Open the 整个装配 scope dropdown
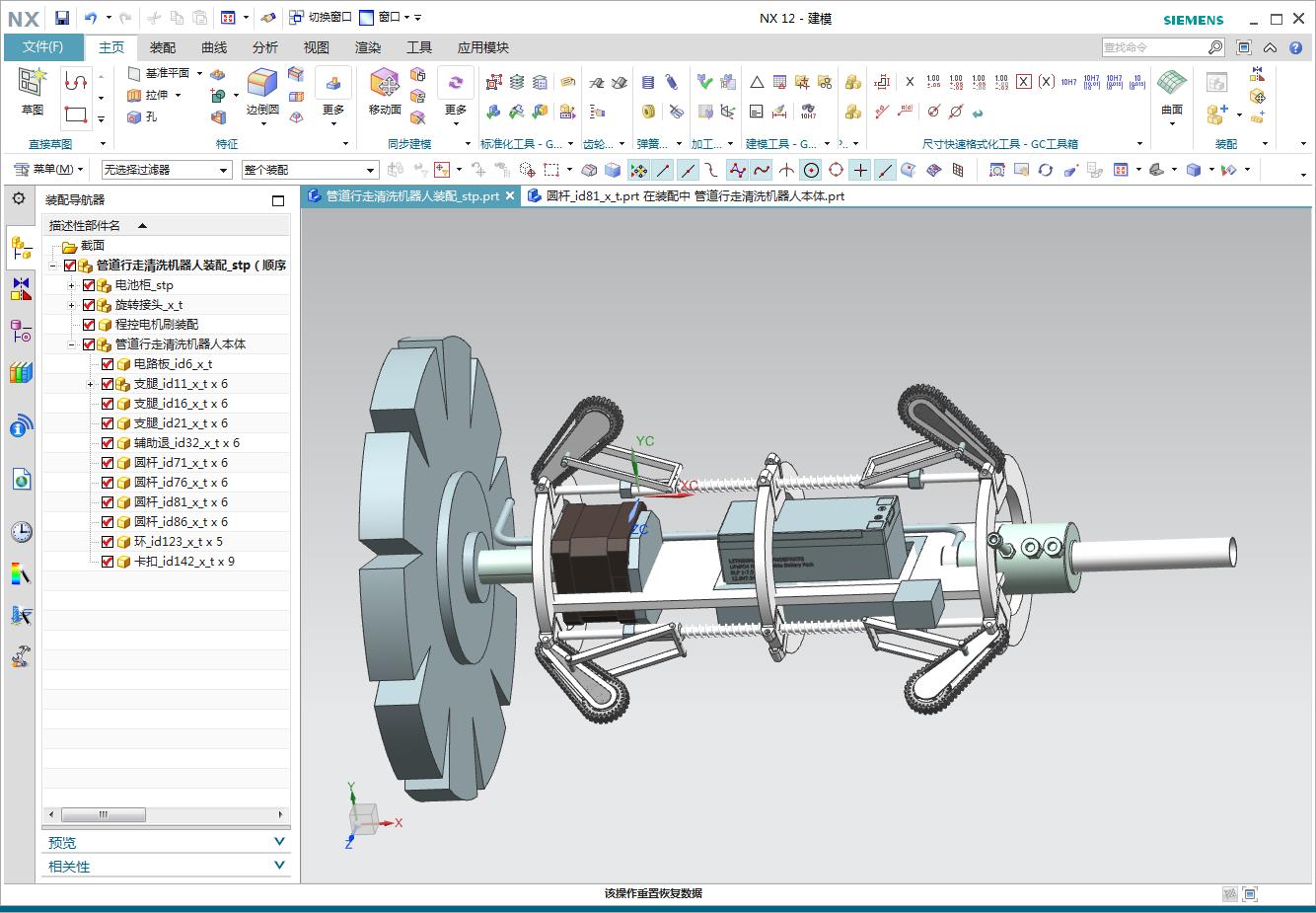The image size is (1316, 913). click(310, 170)
